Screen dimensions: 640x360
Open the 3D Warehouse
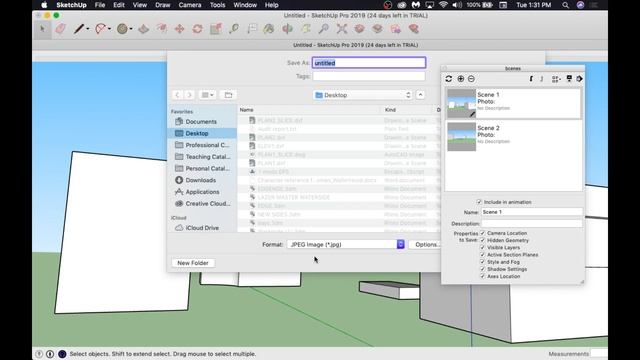coord(359,29)
